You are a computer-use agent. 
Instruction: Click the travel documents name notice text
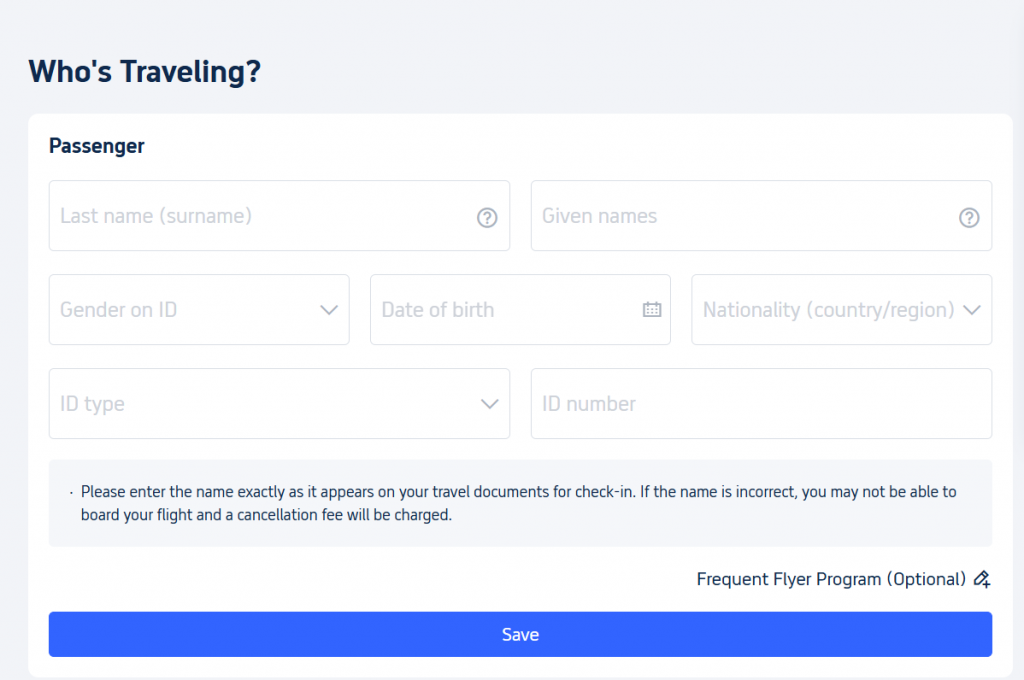pos(519,503)
